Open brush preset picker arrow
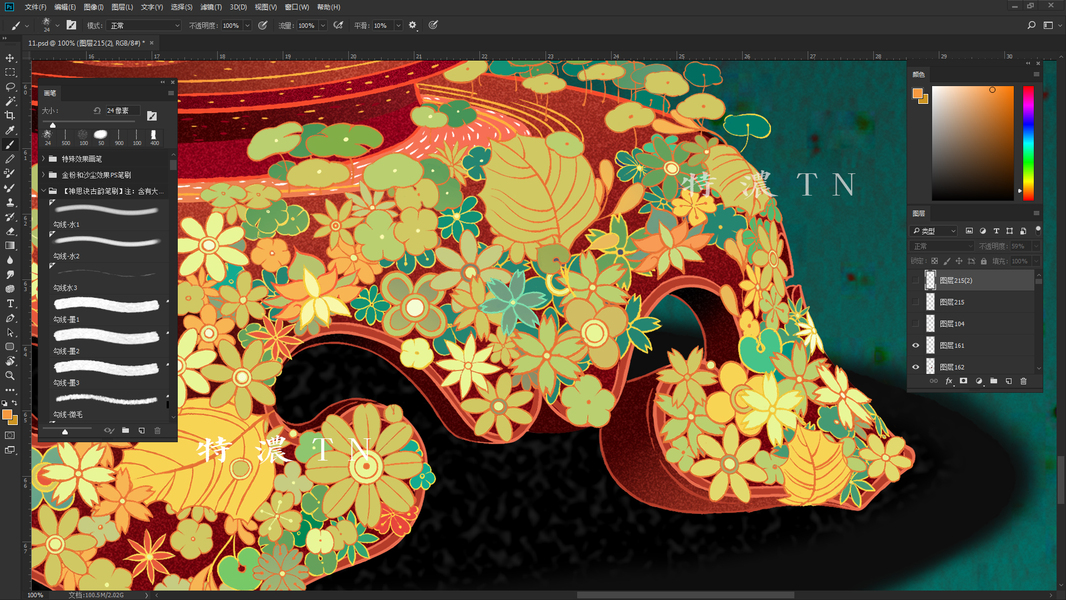1066x600 pixels. point(57,25)
